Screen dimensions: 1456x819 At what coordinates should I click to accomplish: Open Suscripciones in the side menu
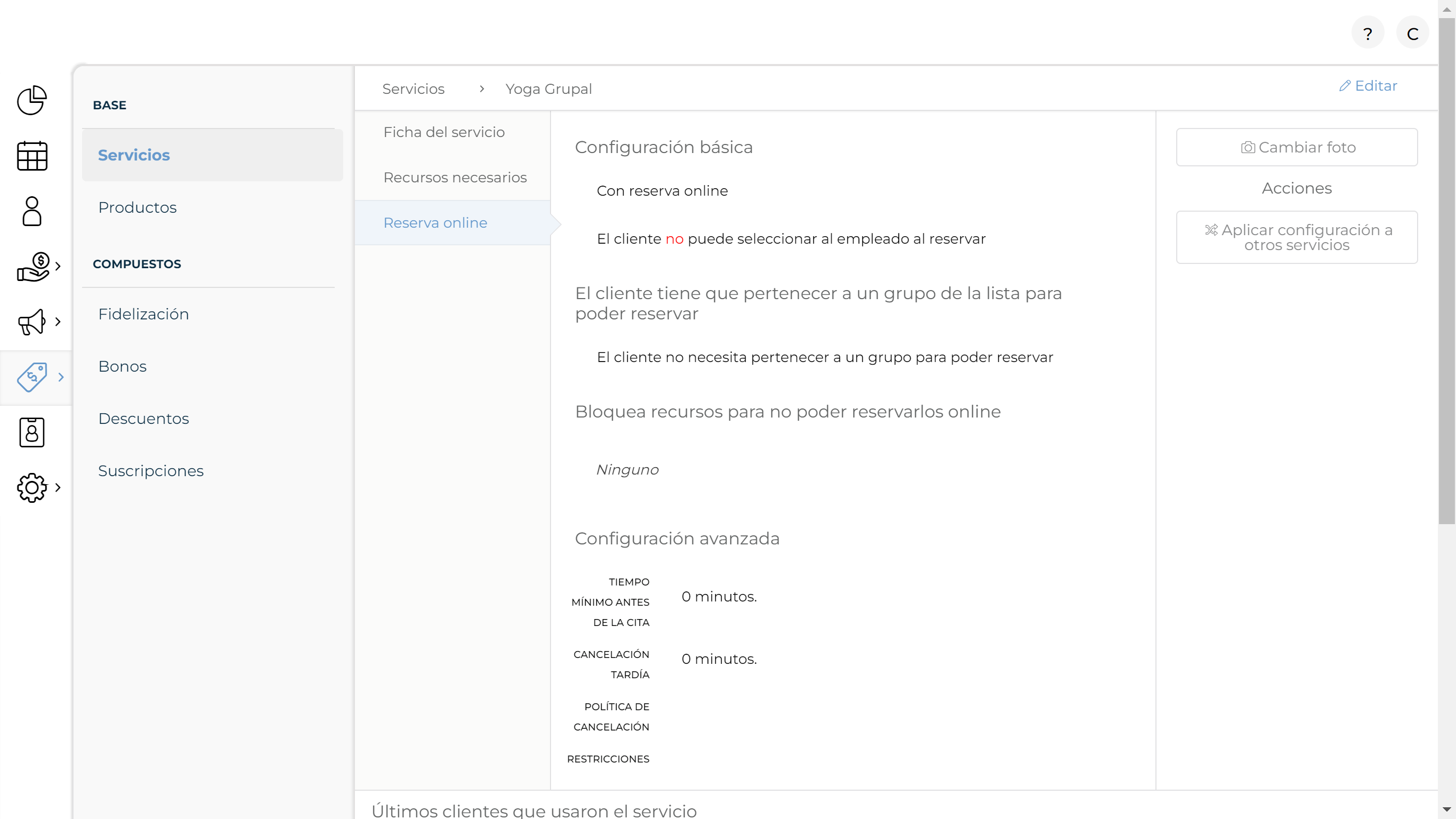point(151,471)
